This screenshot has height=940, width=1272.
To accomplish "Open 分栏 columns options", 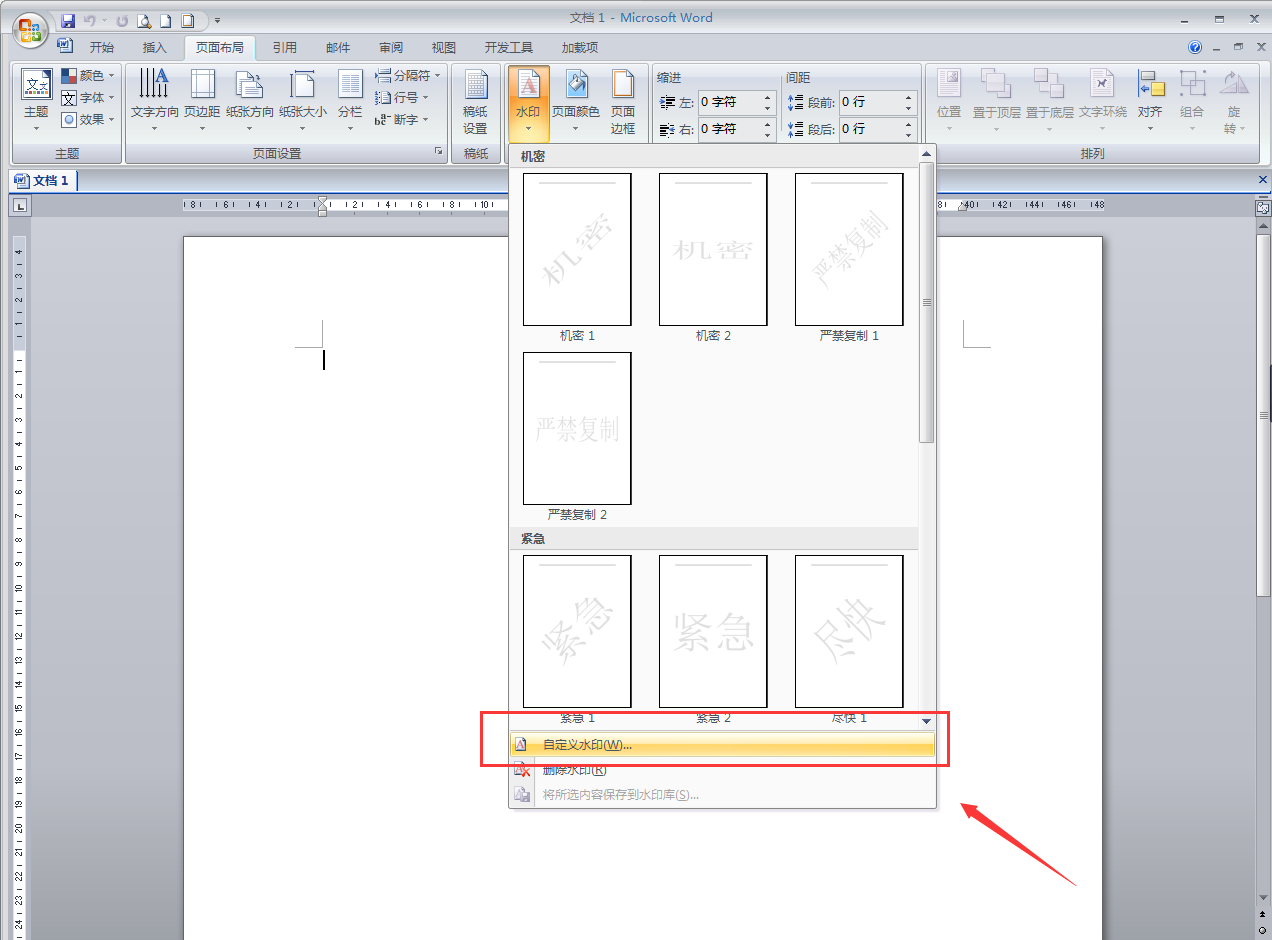I will (x=350, y=101).
